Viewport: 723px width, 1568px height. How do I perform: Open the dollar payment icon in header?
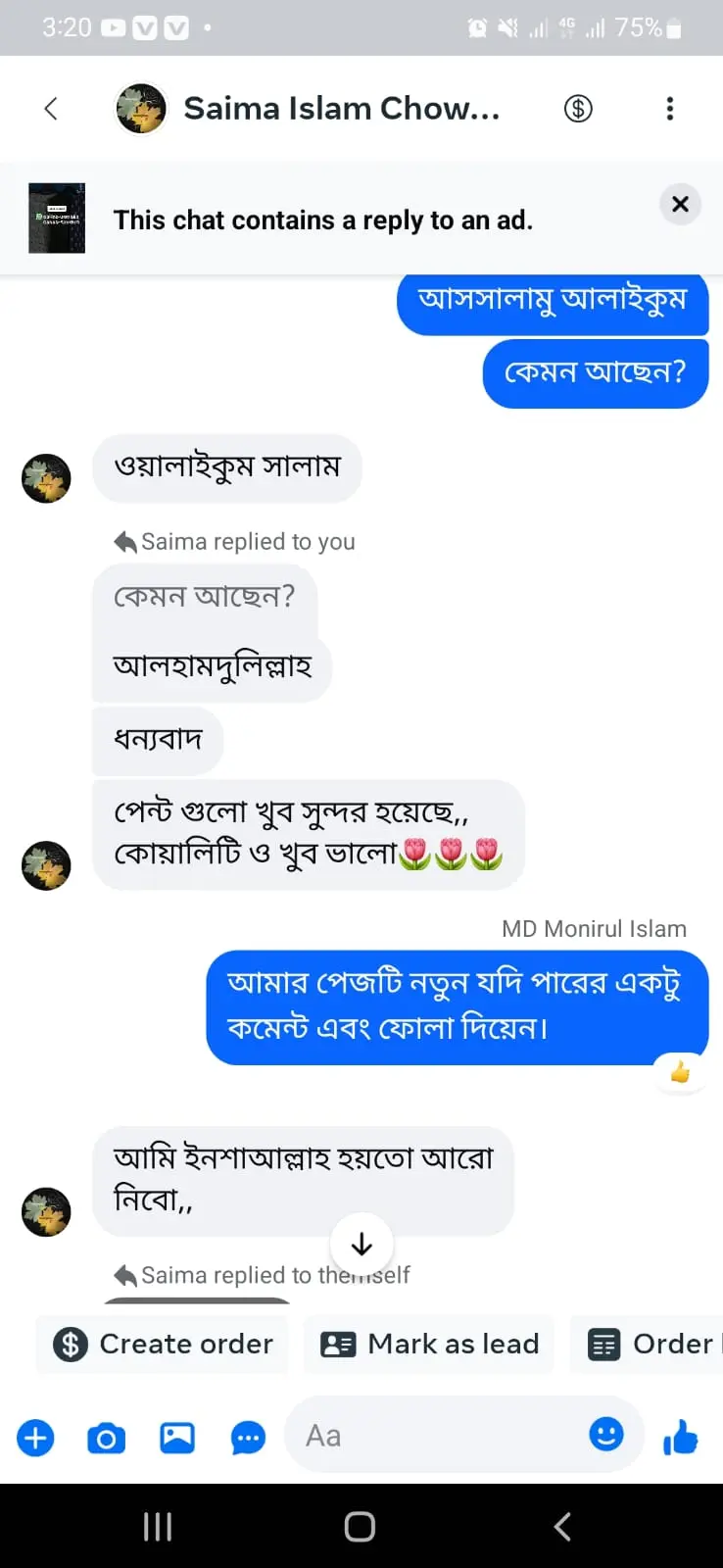(578, 109)
